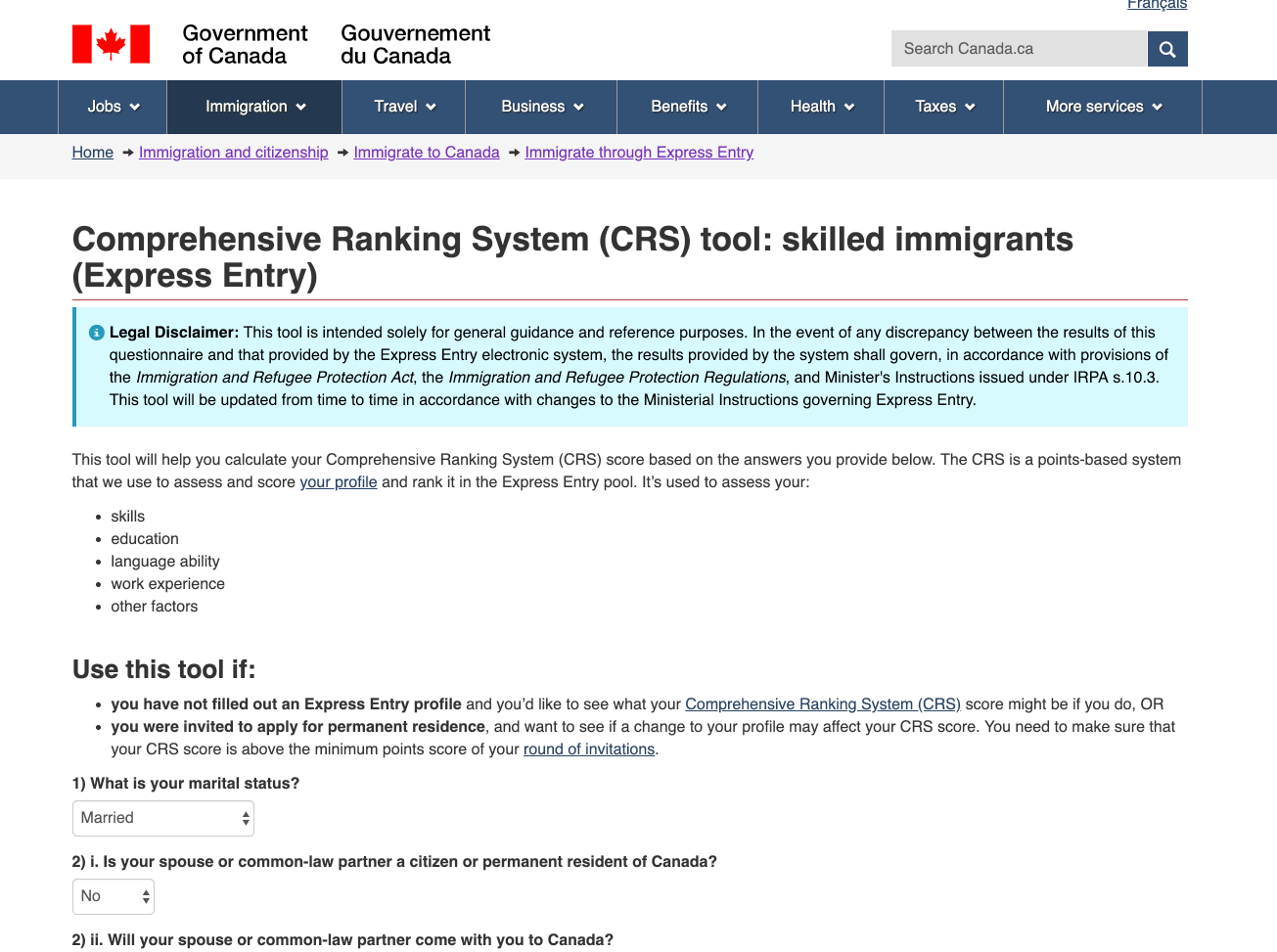Open the Health menu
Viewport: 1277px width, 952px height.
[822, 107]
